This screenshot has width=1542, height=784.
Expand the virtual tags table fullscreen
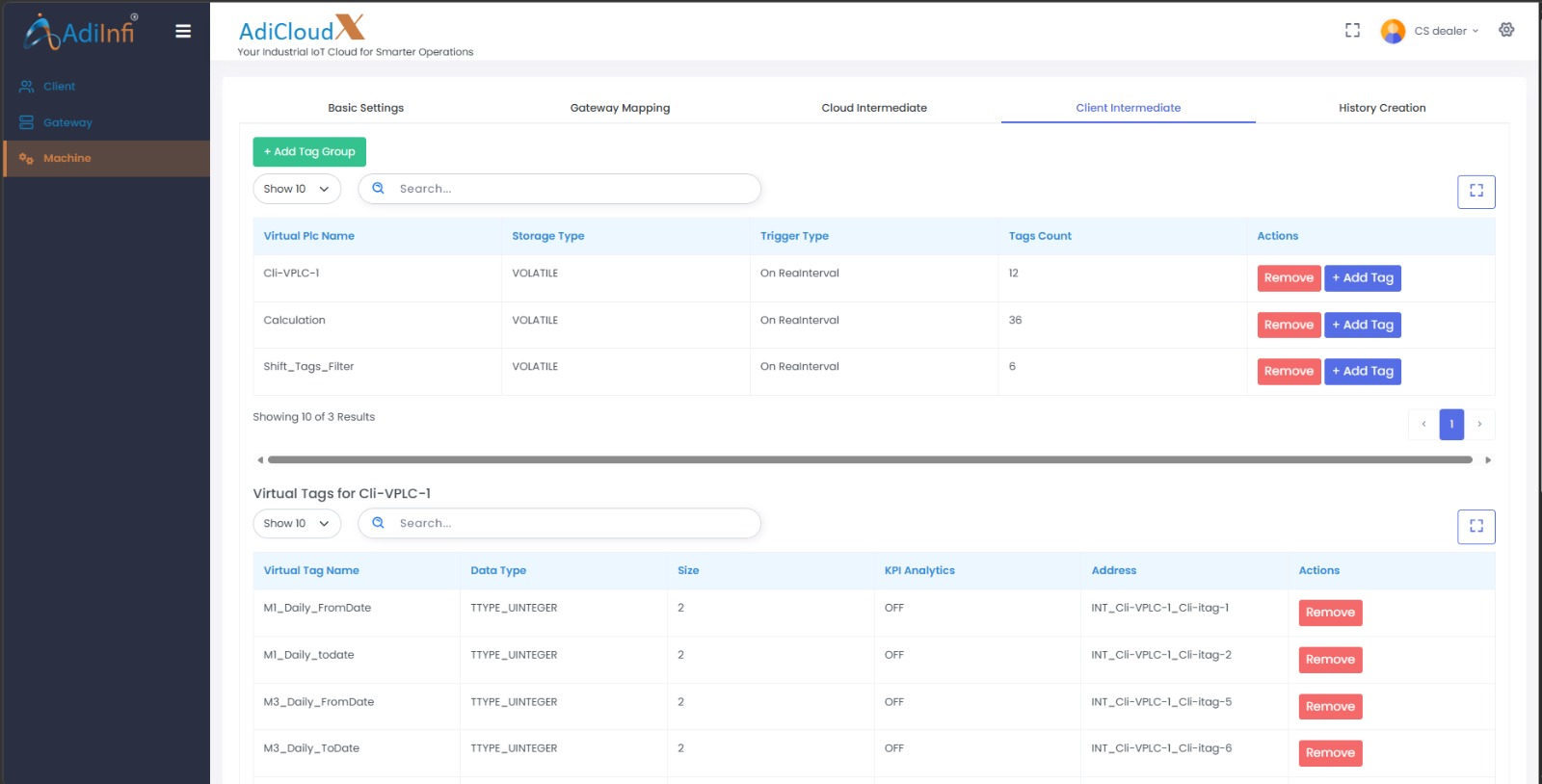pos(1476,526)
